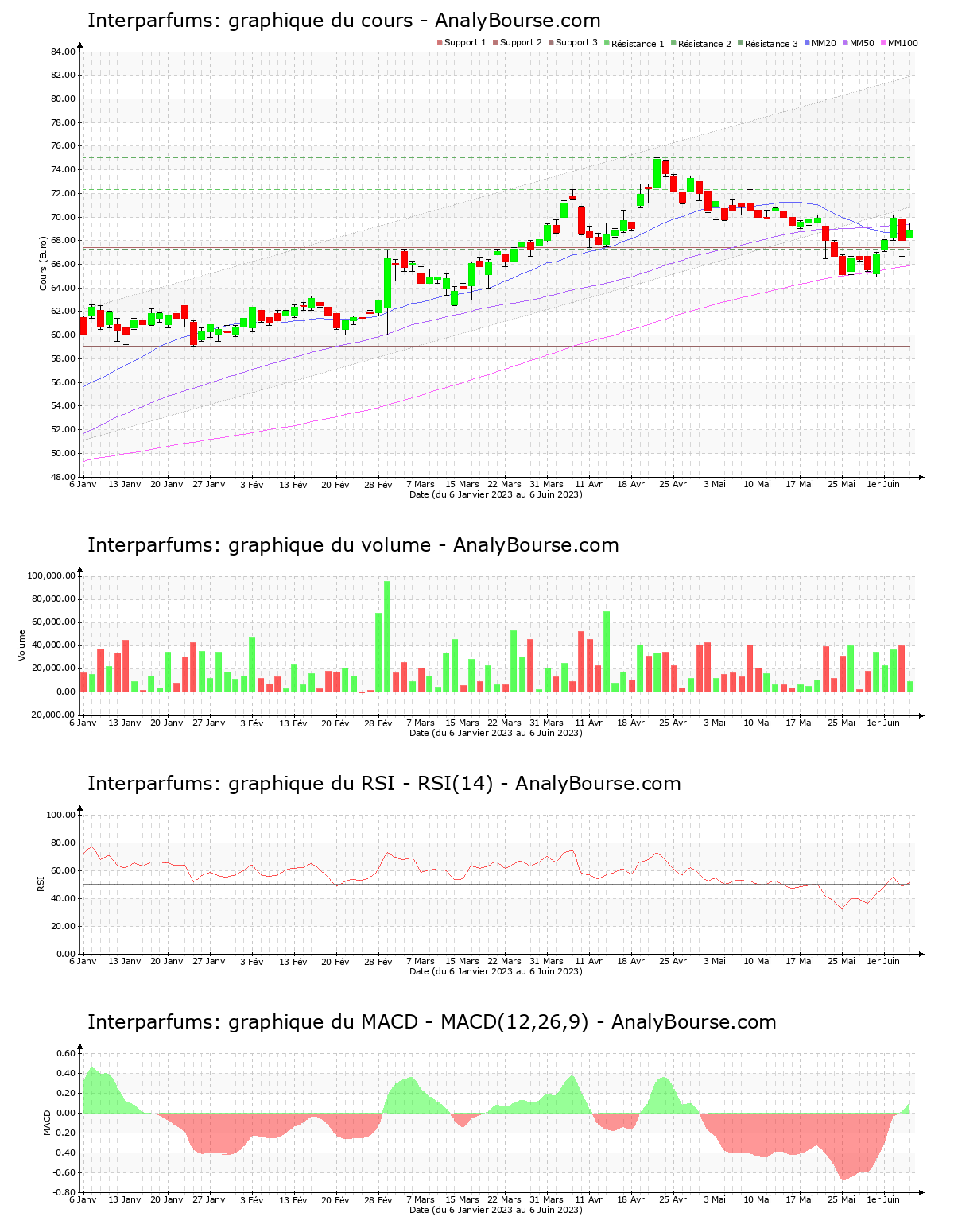Viewport: 954px width, 1232px height.
Task: Click '11 Avr' date under volume chart
Action: click(x=589, y=723)
